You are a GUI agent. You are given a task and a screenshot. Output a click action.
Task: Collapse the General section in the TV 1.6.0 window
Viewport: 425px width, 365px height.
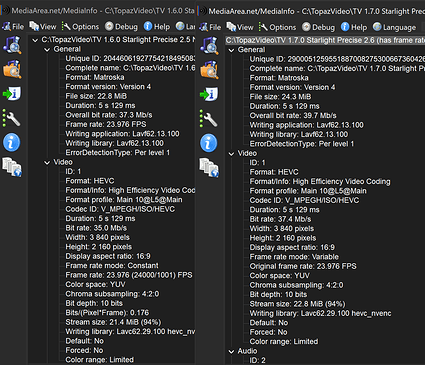point(47,50)
